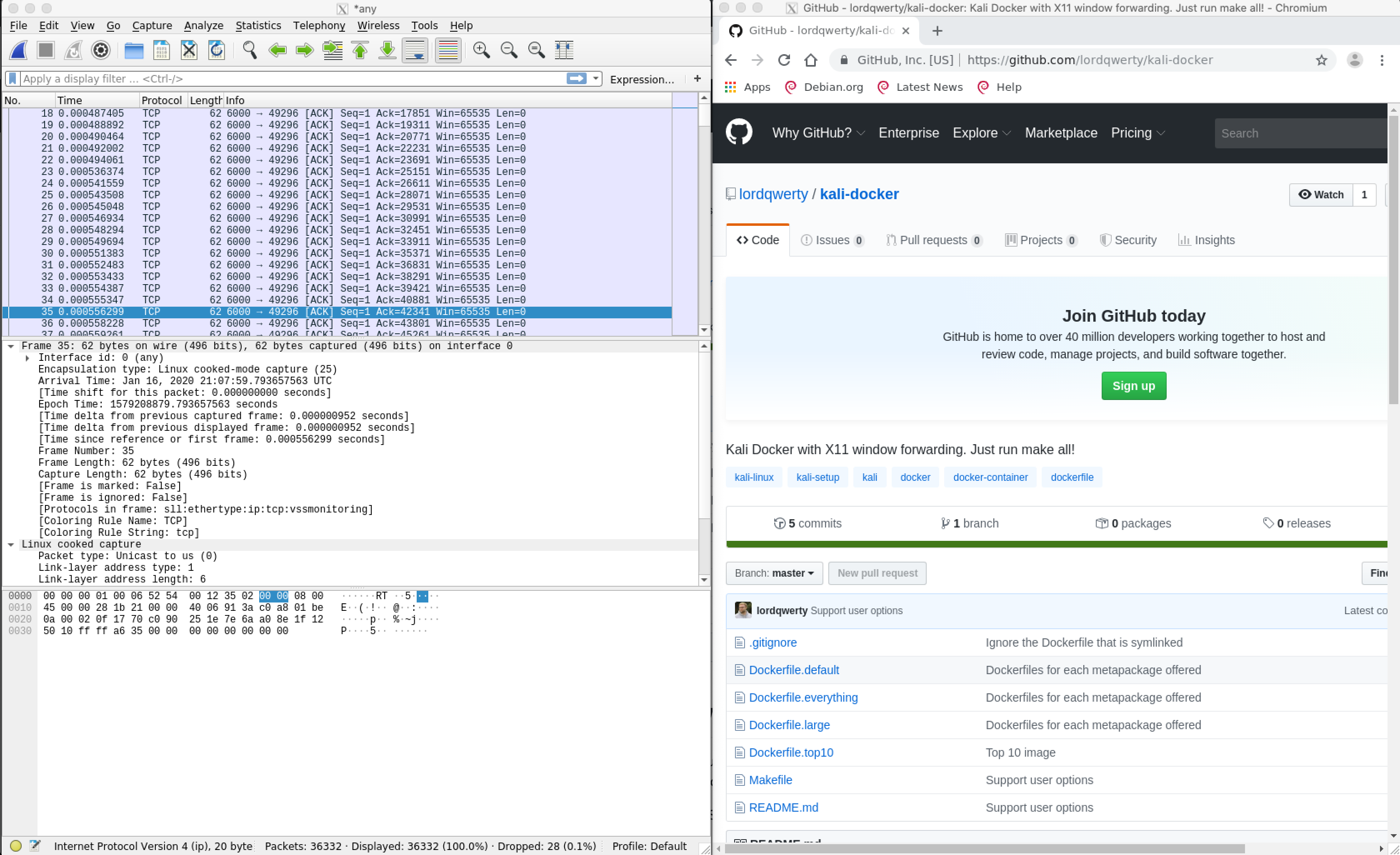Toggle packet colorization rules button
Screen dimensions: 1400x855
pyautogui.click(x=448, y=50)
